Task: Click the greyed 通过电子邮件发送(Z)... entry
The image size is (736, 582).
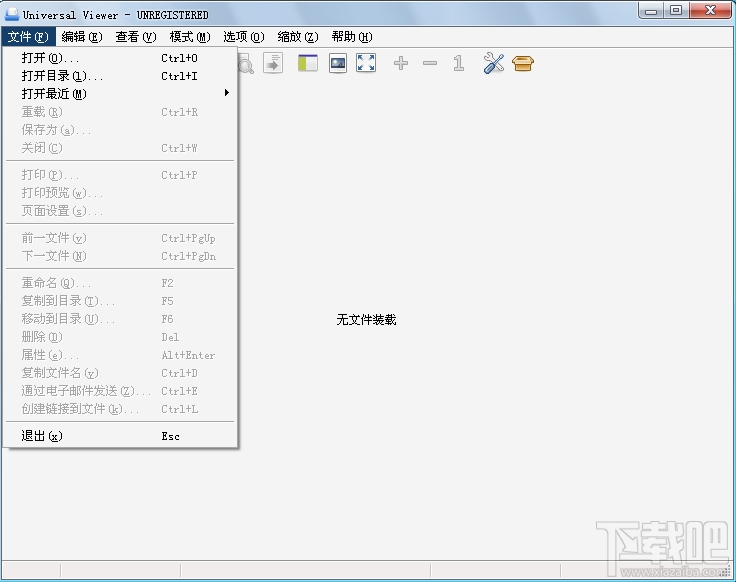Action: coord(120,391)
